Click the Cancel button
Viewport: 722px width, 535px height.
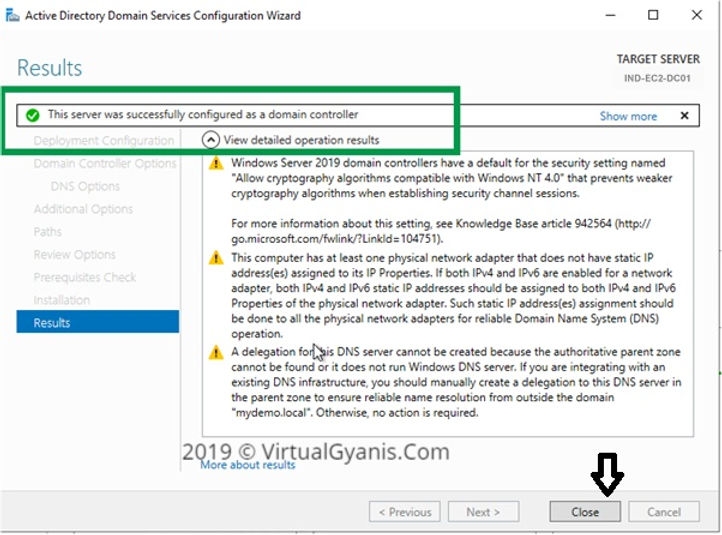pyautogui.click(x=664, y=512)
